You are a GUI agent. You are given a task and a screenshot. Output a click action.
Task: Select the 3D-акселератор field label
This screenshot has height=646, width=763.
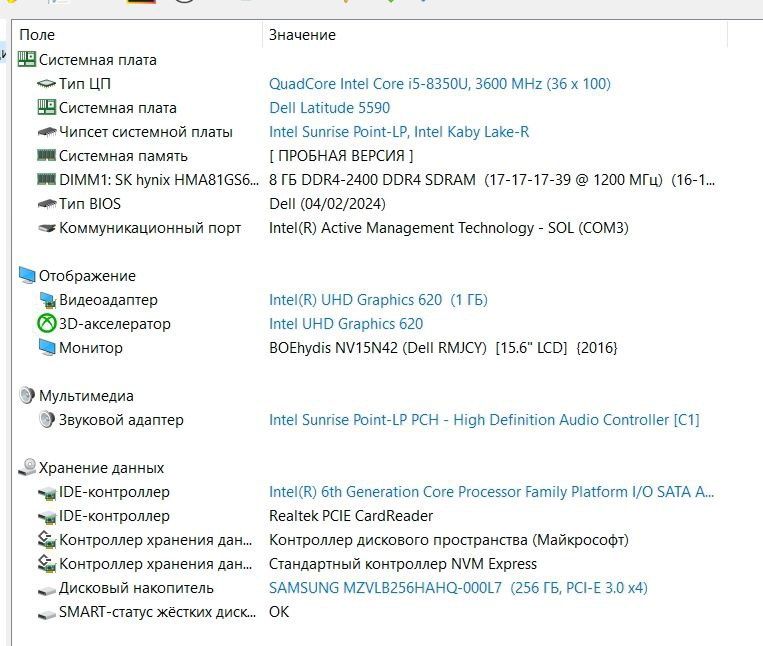click(114, 323)
